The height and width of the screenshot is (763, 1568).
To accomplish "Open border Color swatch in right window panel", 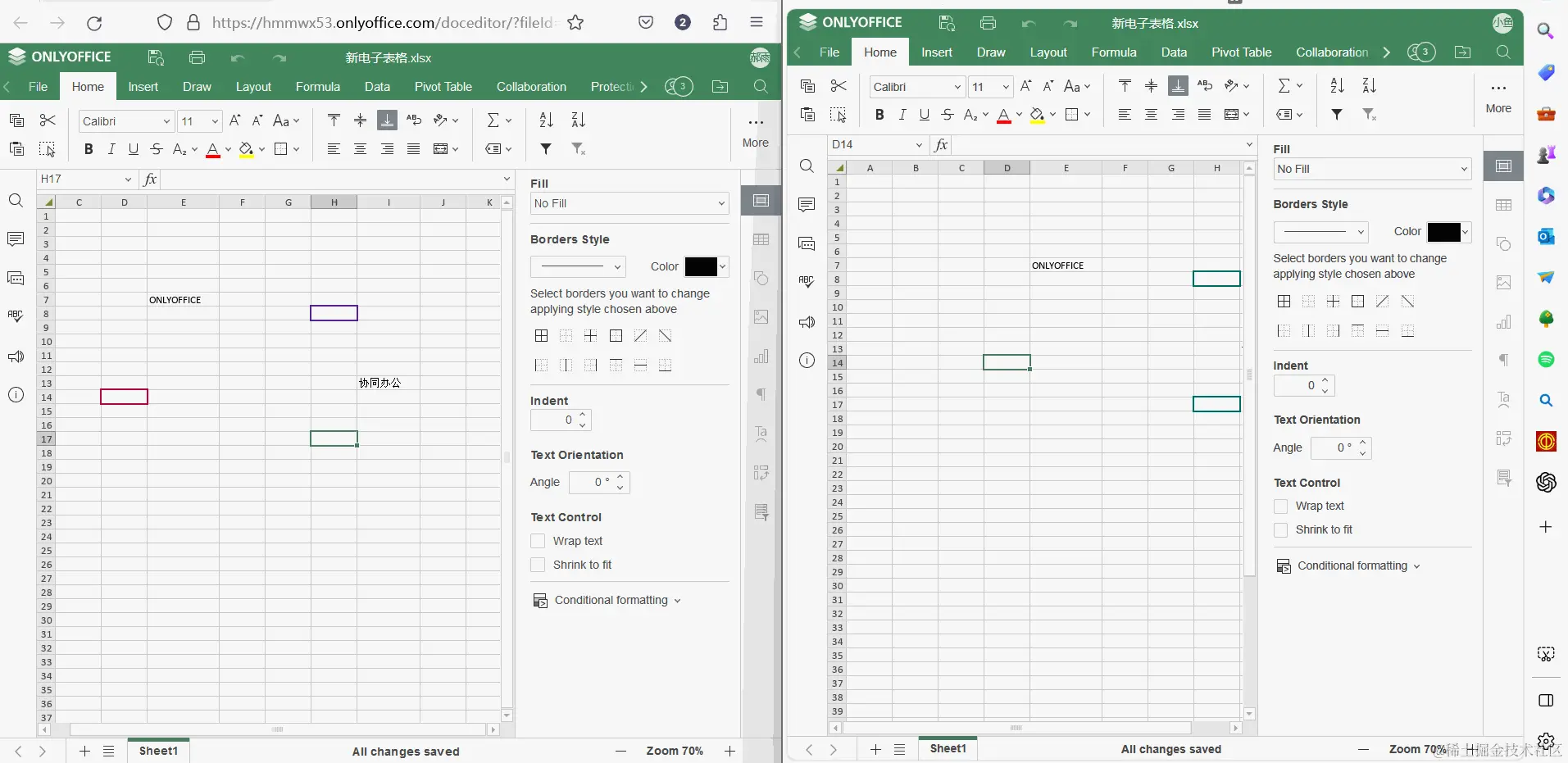I will tap(1449, 232).
